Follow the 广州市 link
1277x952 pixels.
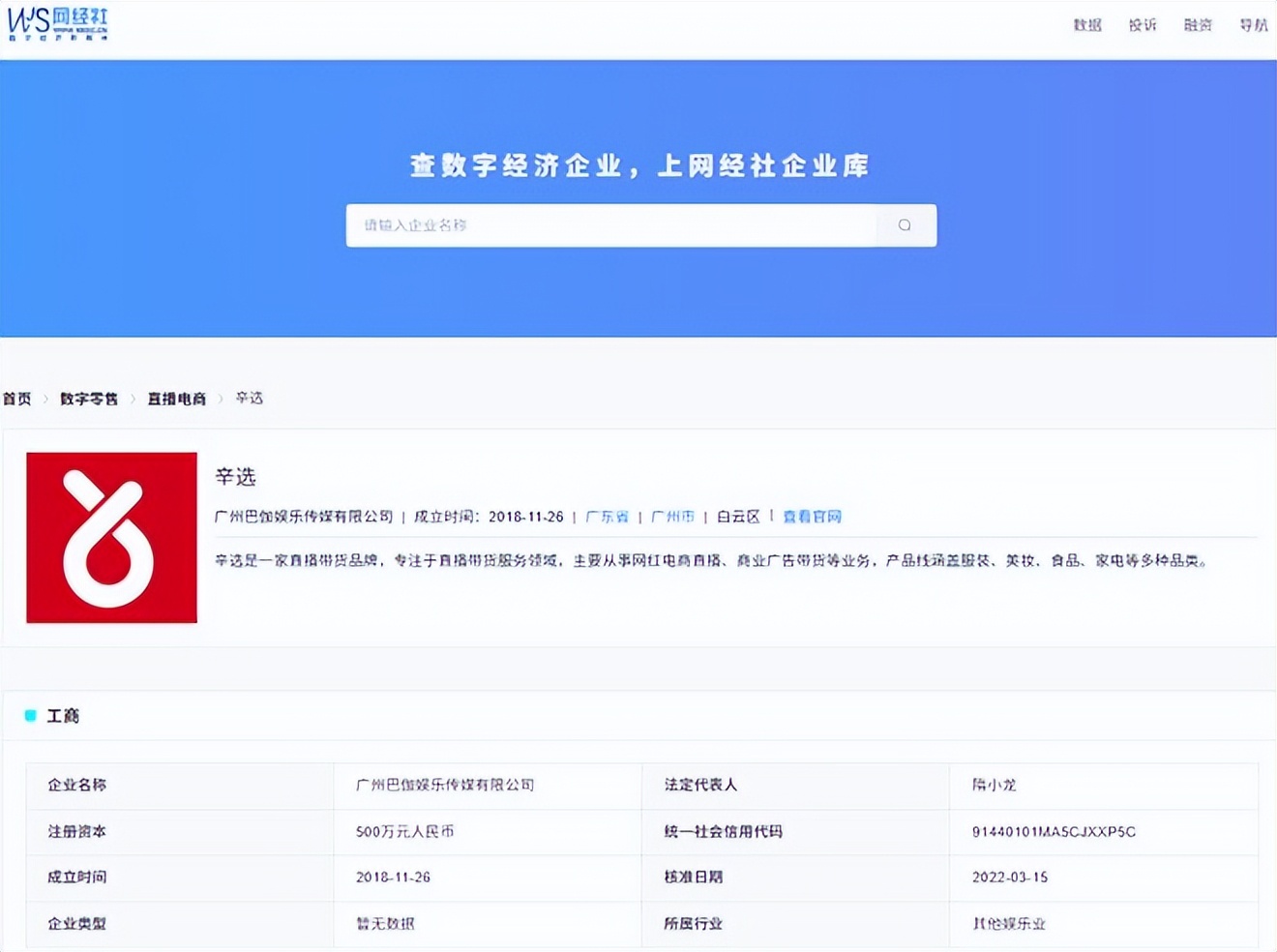673,517
